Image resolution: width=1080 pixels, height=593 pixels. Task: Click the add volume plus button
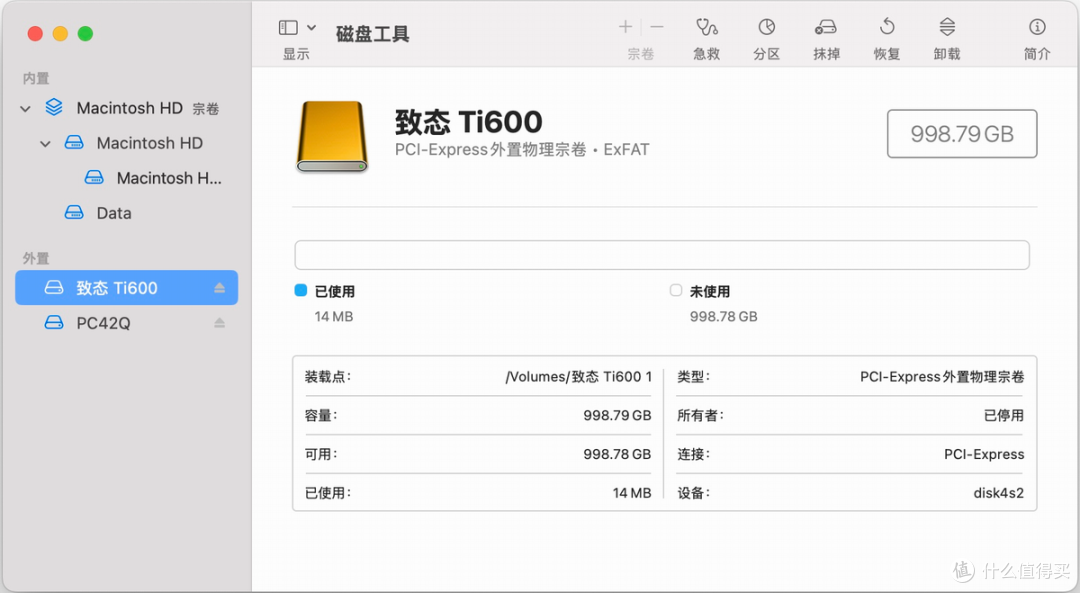625,27
